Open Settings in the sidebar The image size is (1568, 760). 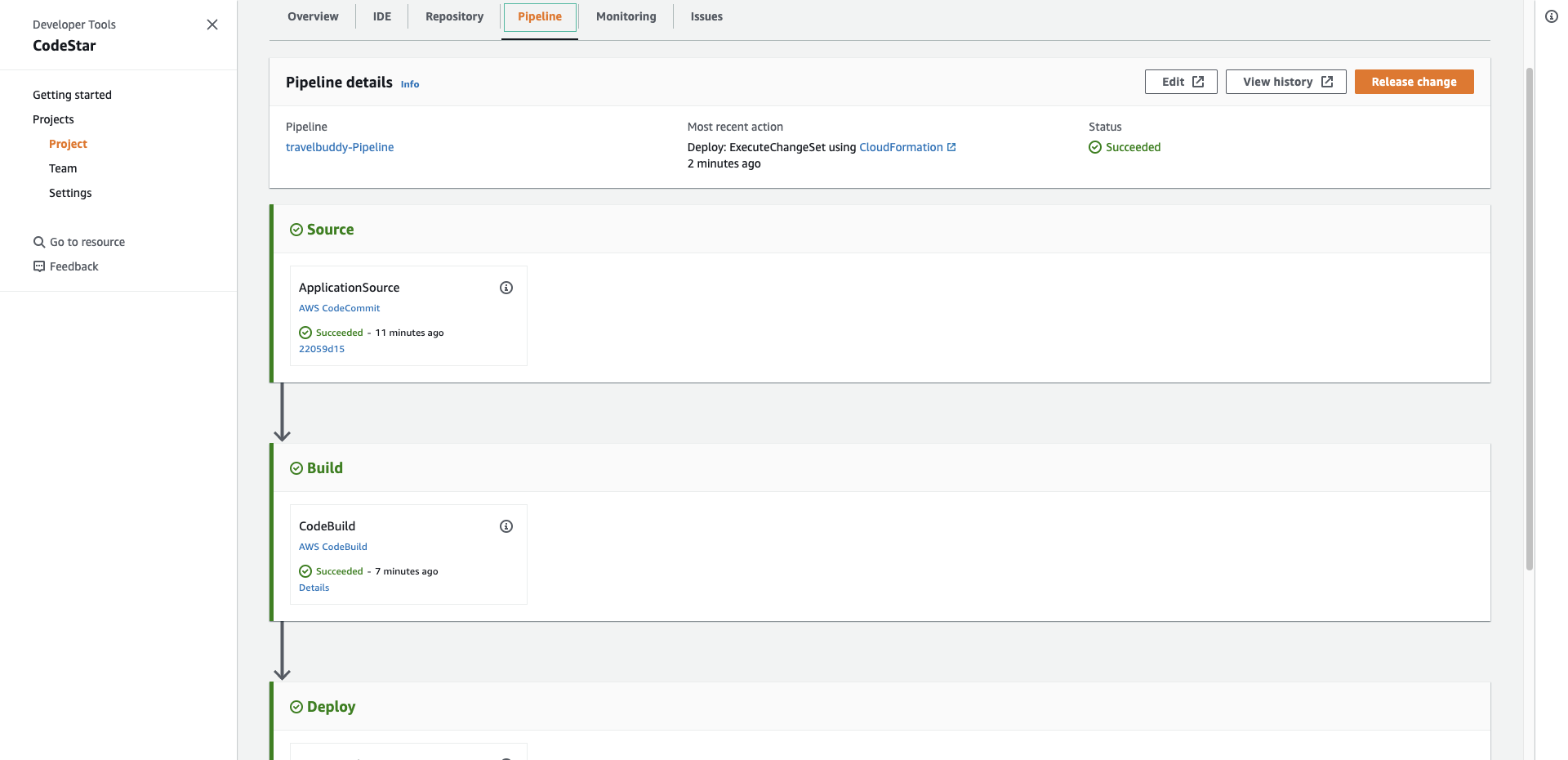[x=70, y=193]
